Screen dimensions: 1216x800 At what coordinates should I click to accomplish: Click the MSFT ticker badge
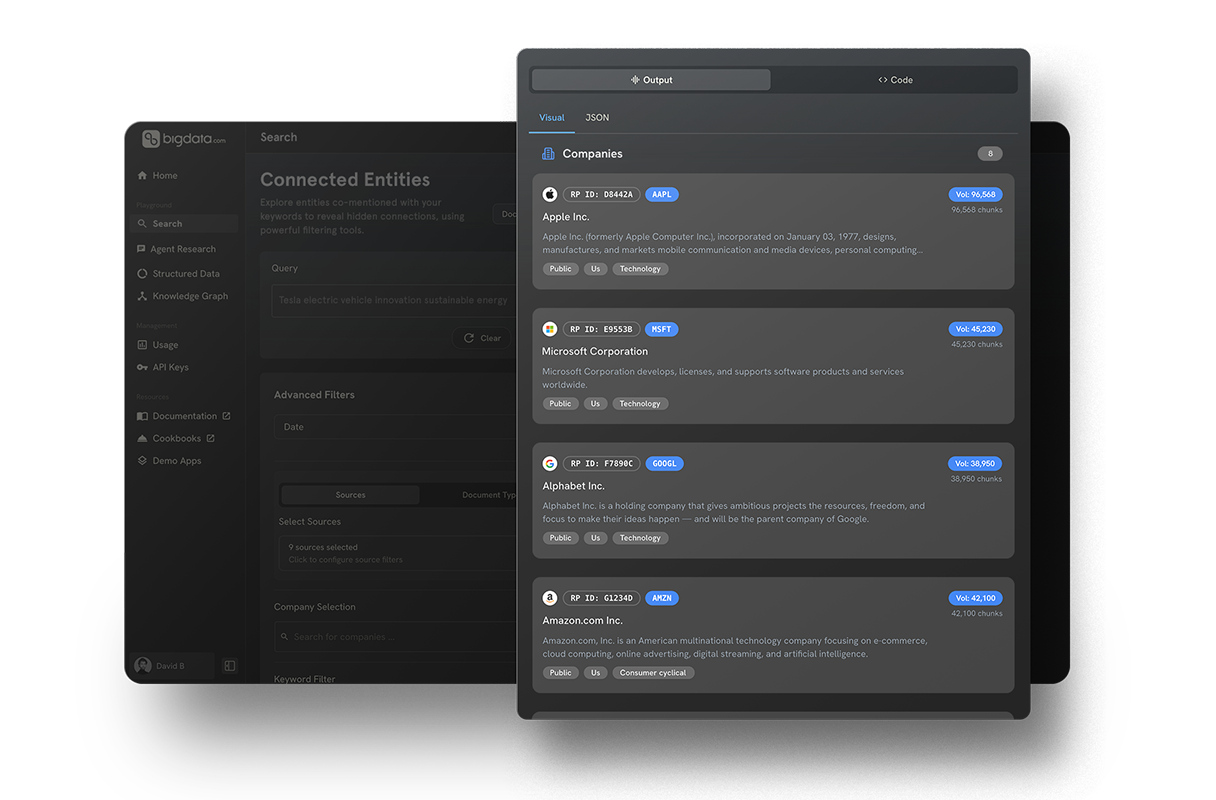[661, 329]
